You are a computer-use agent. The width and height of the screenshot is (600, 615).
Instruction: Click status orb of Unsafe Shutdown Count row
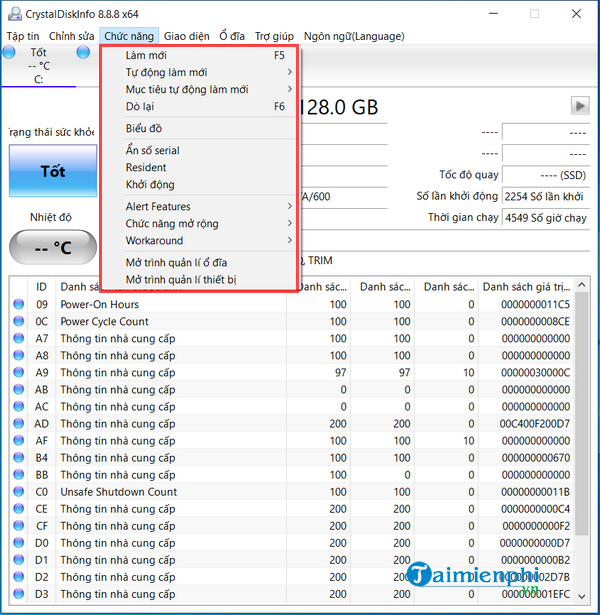coord(18,492)
